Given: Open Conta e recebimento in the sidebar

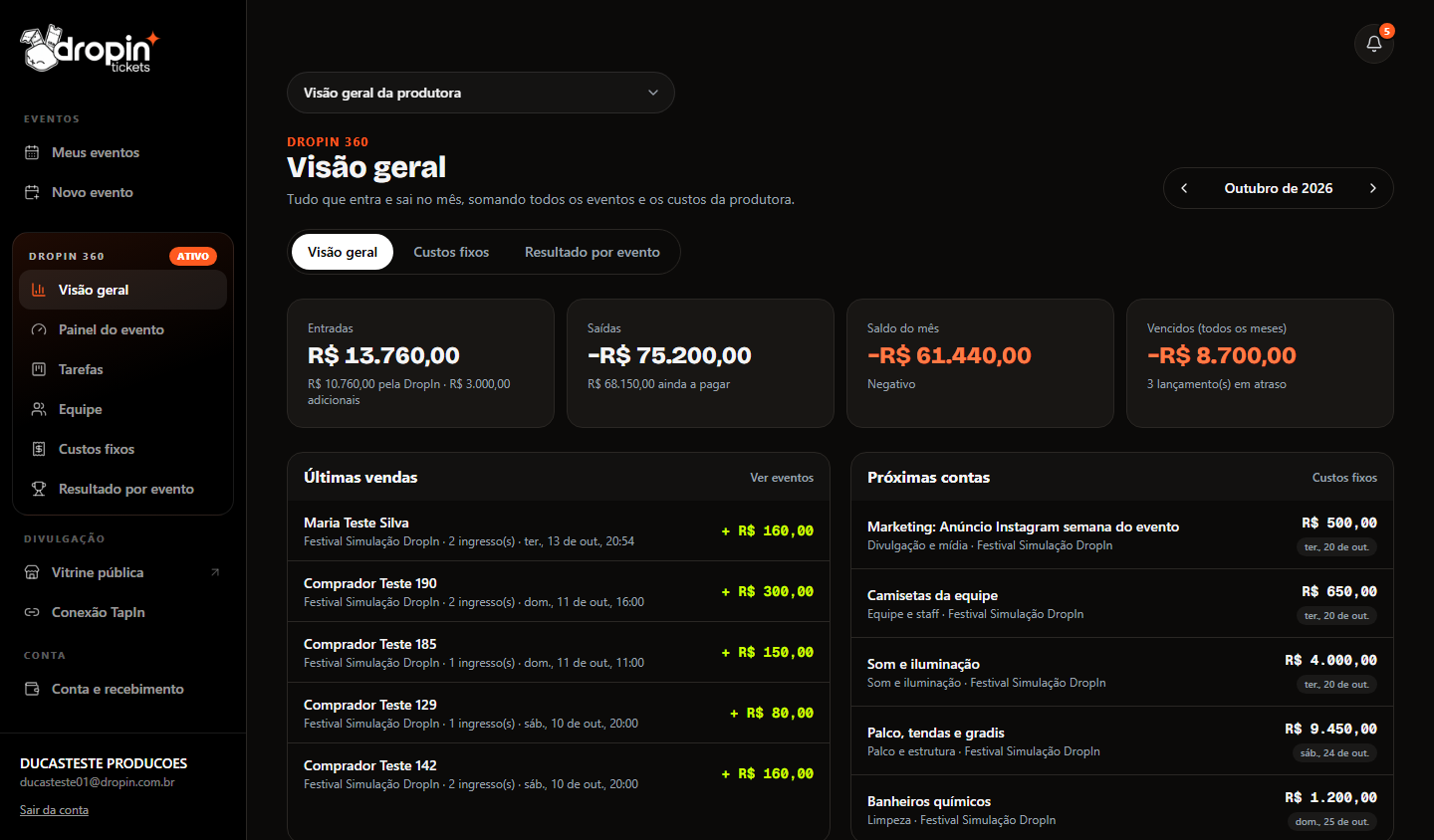Looking at the screenshot, I should [123, 689].
